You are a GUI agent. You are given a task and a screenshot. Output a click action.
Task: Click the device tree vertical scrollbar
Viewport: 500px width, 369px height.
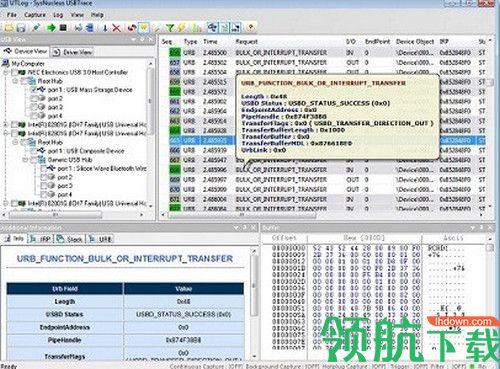tap(150, 100)
